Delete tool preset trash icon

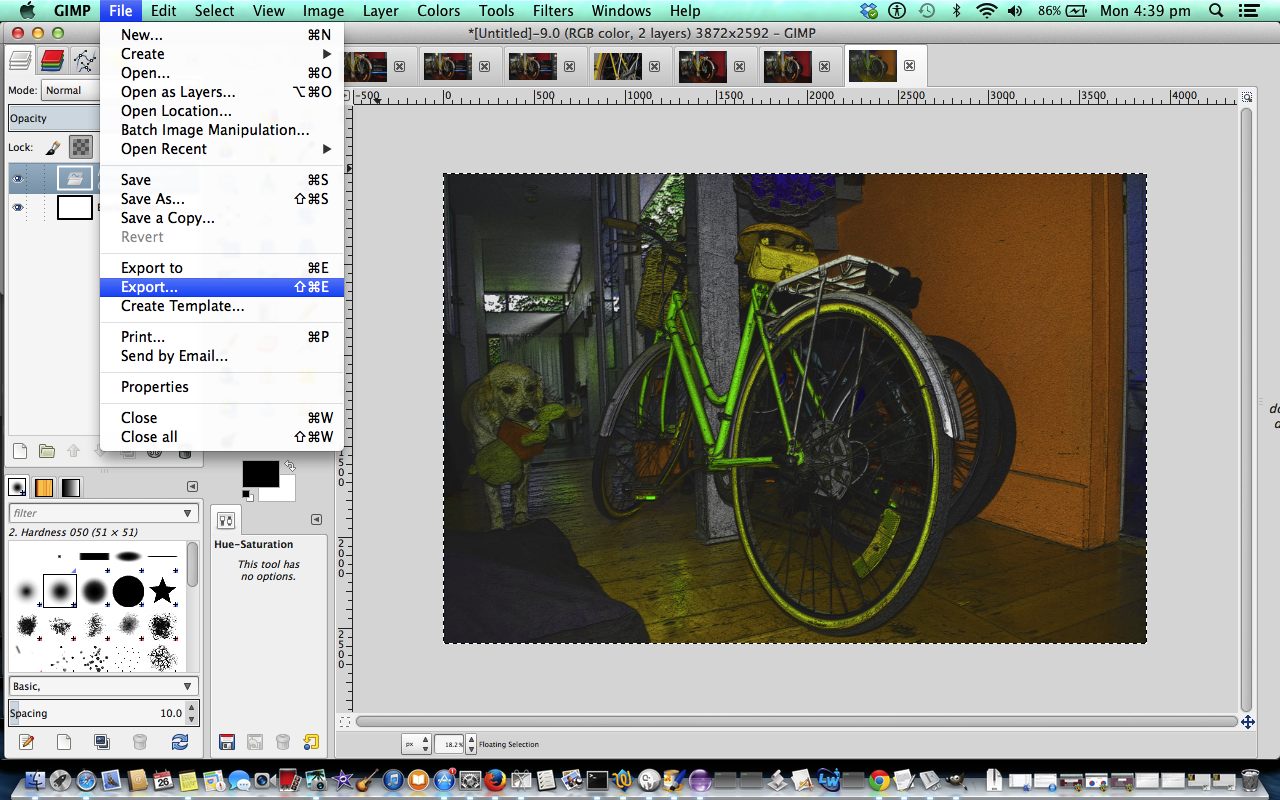pos(283,742)
